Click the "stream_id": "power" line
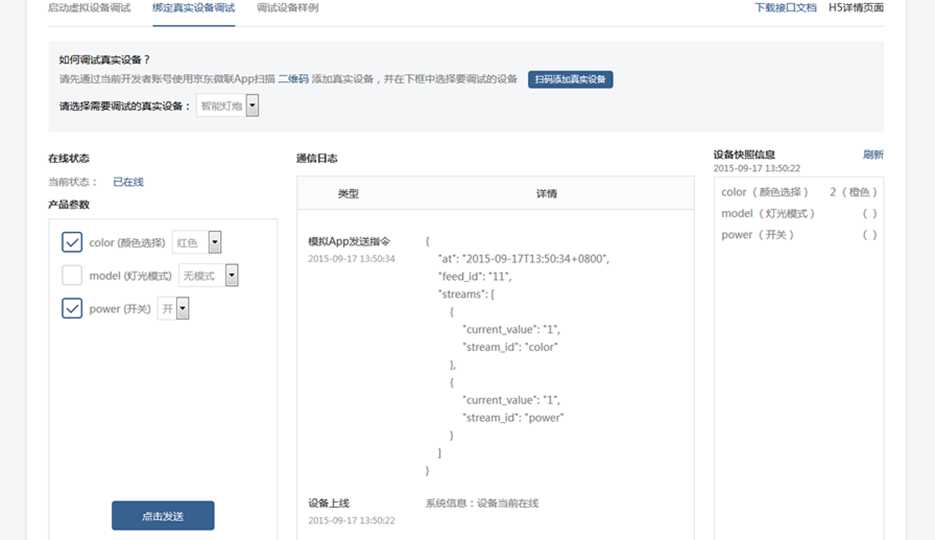This screenshot has width=935, height=540. point(513,418)
